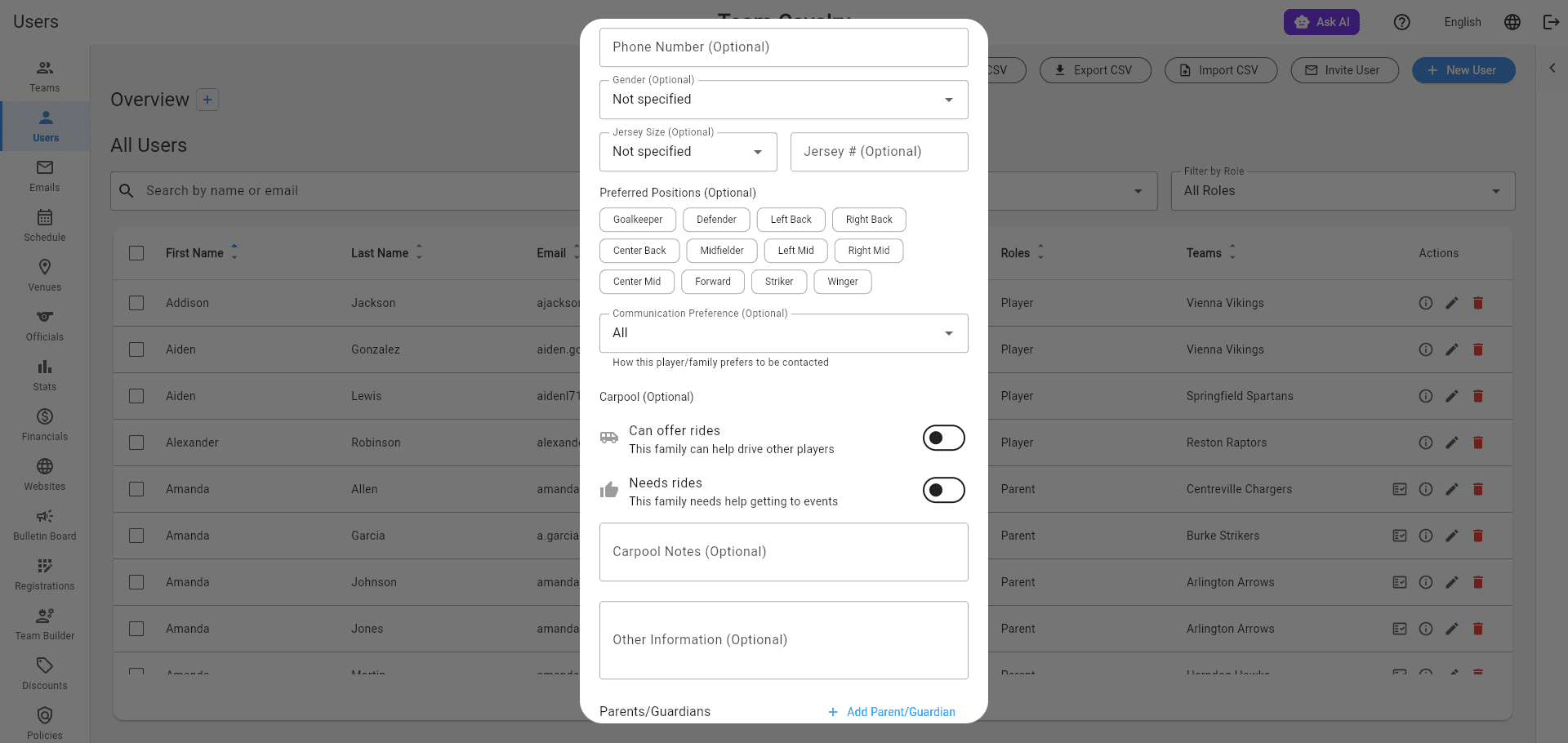Open Registrations in the sidebar
1568x743 pixels.
tap(45, 574)
